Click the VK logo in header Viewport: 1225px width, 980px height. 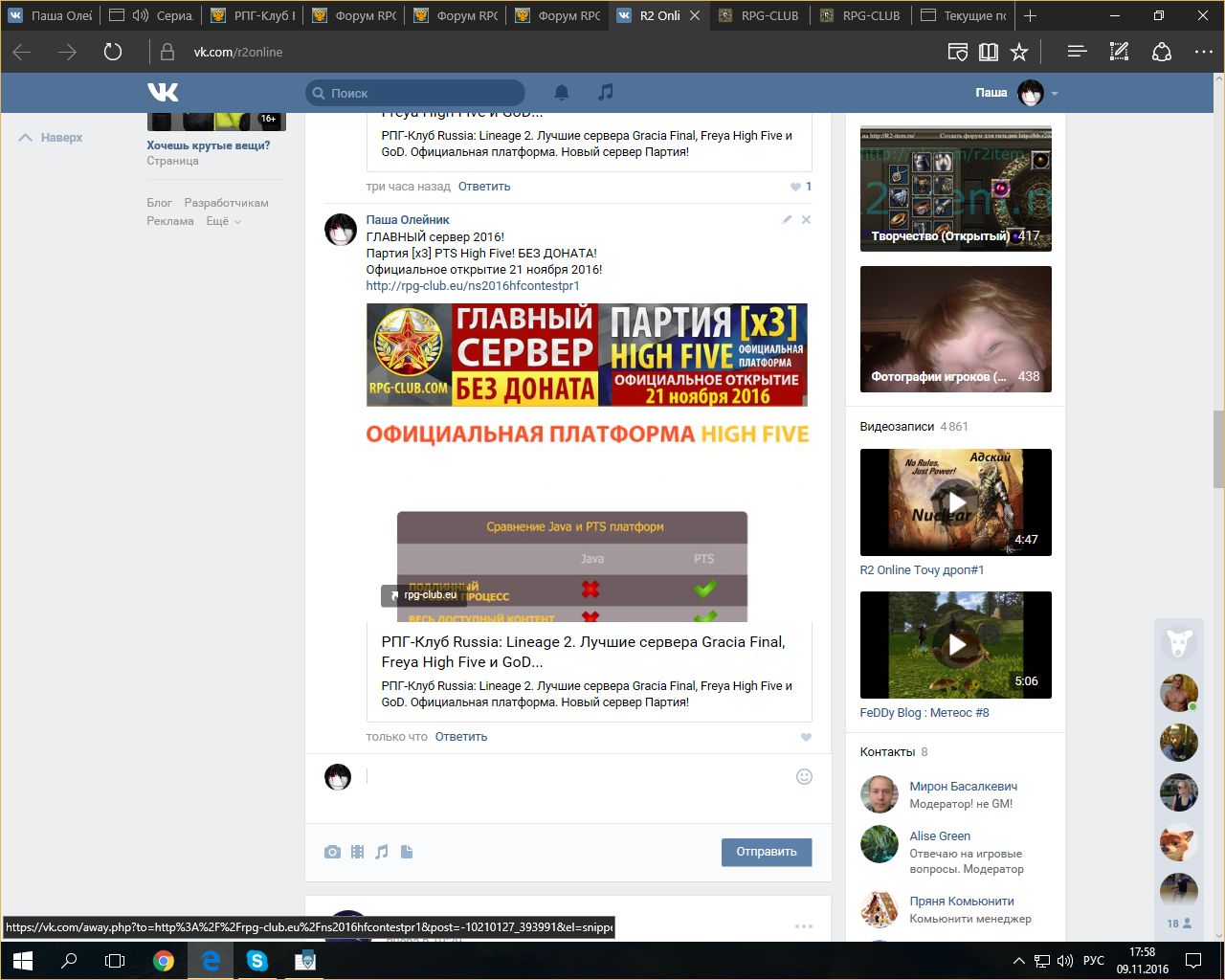[163, 92]
